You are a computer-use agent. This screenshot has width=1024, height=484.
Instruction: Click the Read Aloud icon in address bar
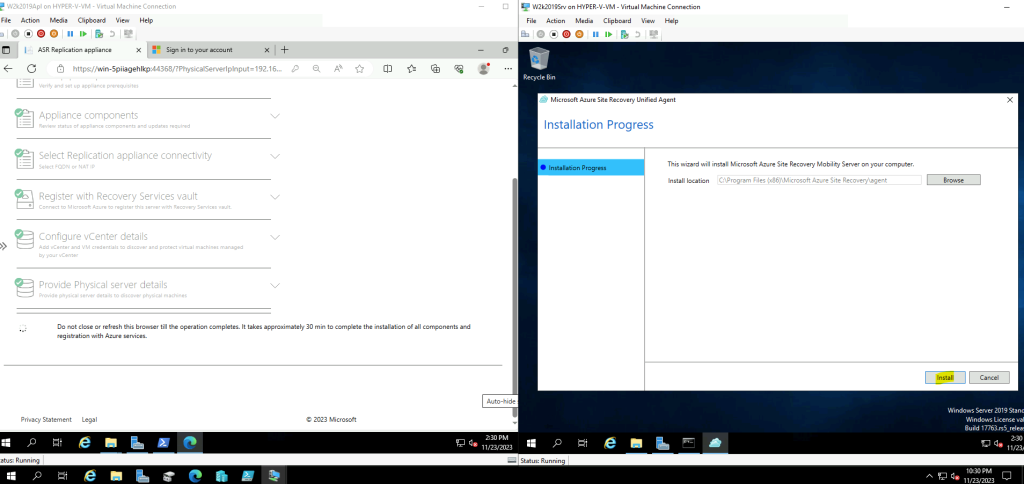[338, 69]
